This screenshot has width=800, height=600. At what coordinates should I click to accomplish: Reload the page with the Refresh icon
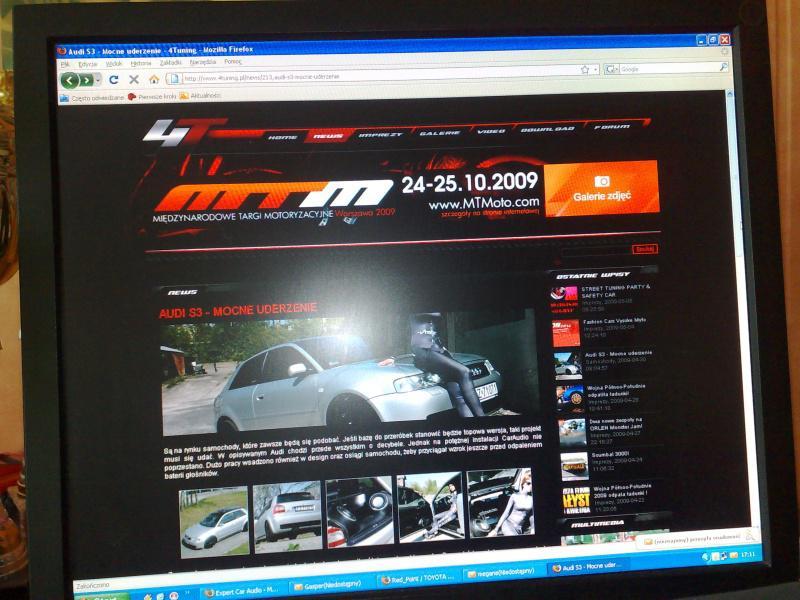tap(114, 80)
